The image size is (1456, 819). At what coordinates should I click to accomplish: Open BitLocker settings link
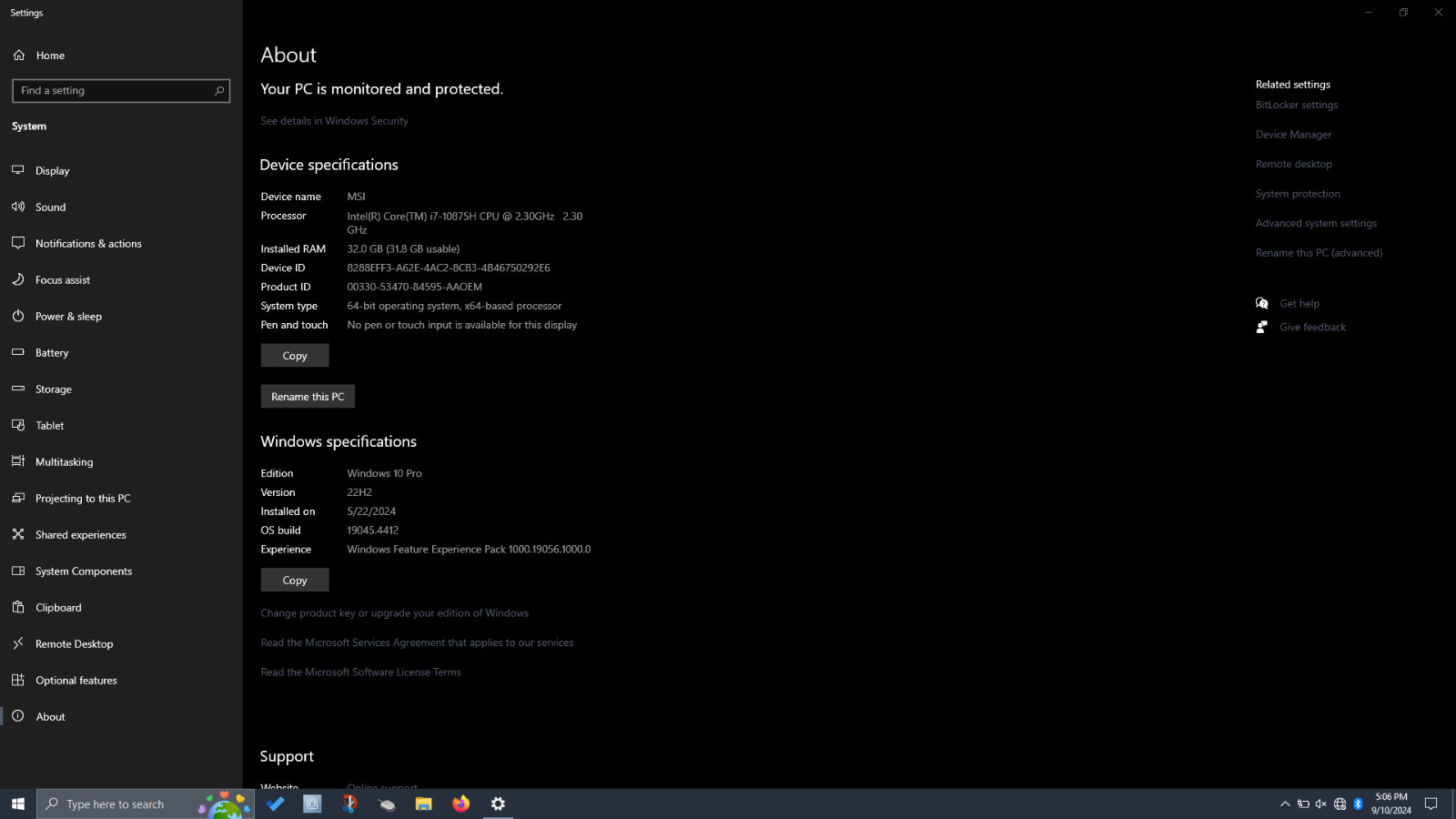(1297, 105)
